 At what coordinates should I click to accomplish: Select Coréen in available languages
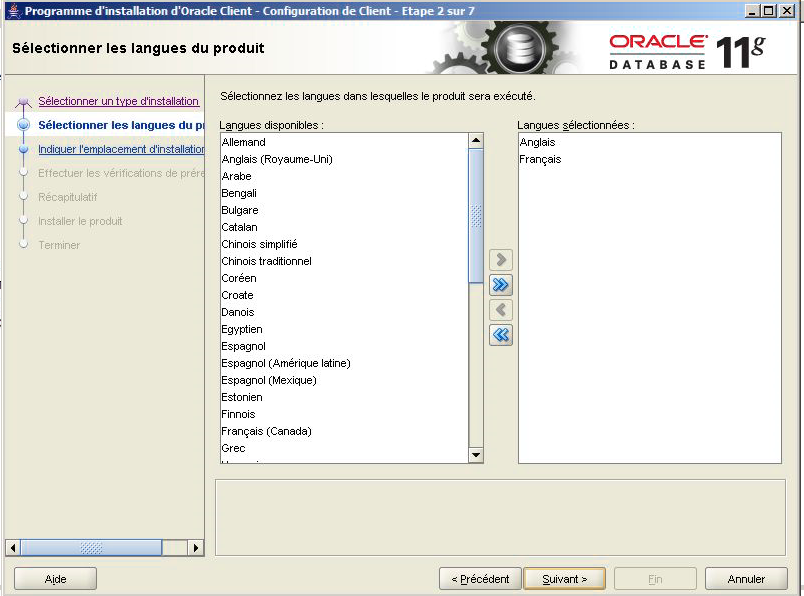[344, 278]
